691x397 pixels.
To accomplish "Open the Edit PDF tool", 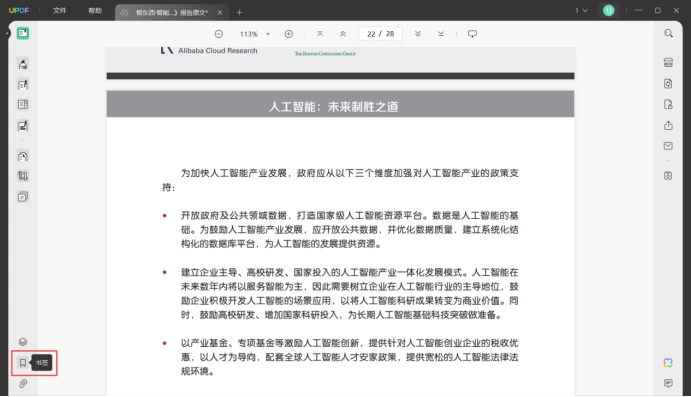I will pyautogui.click(x=23, y=85).
